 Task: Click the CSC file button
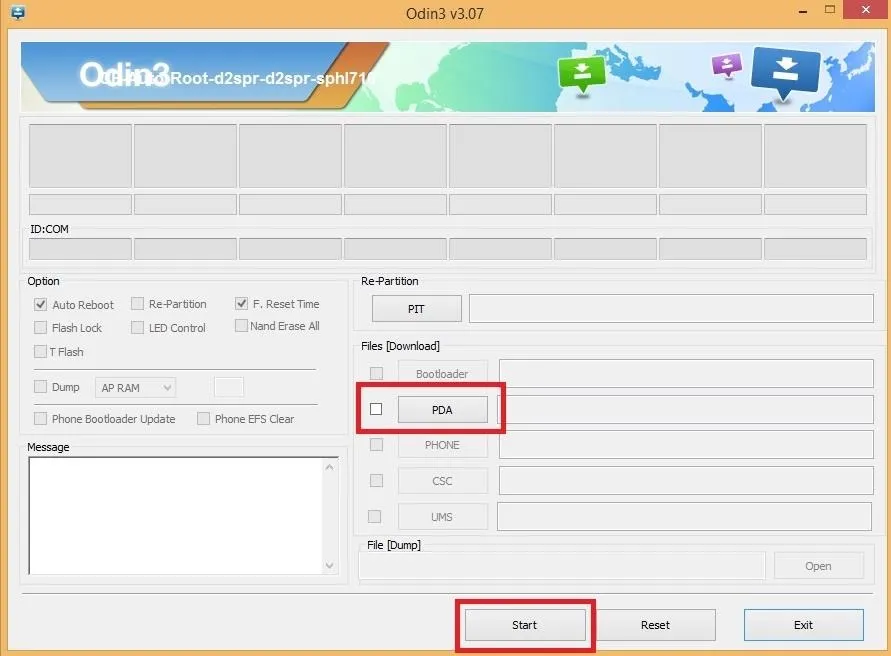(443, 481)
